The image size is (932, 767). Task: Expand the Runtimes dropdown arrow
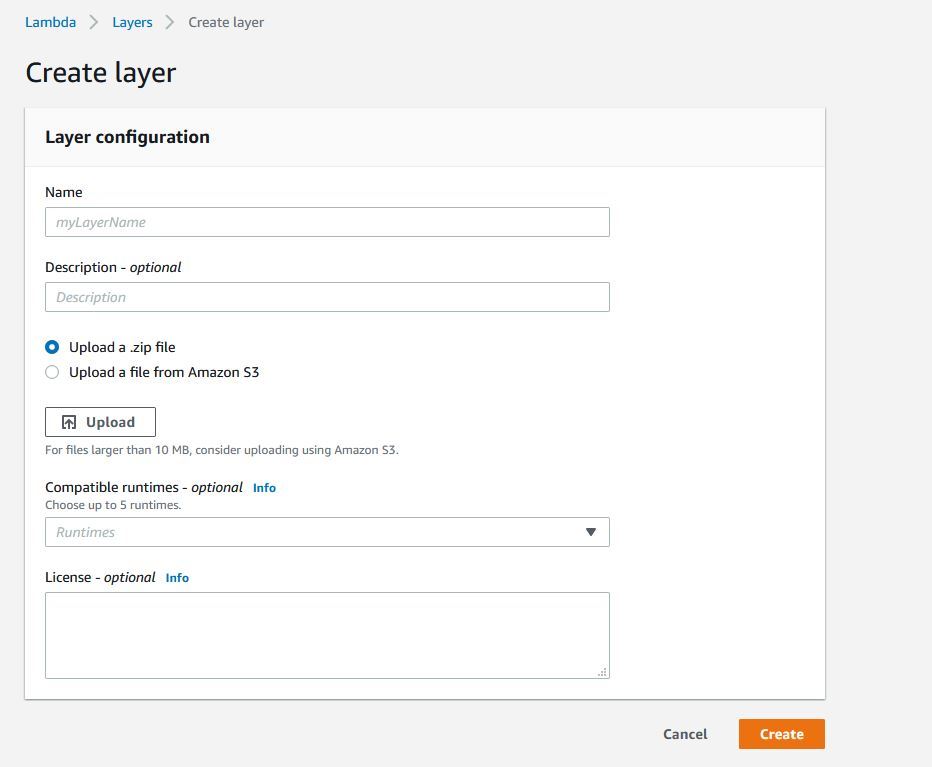coord(590,532)
